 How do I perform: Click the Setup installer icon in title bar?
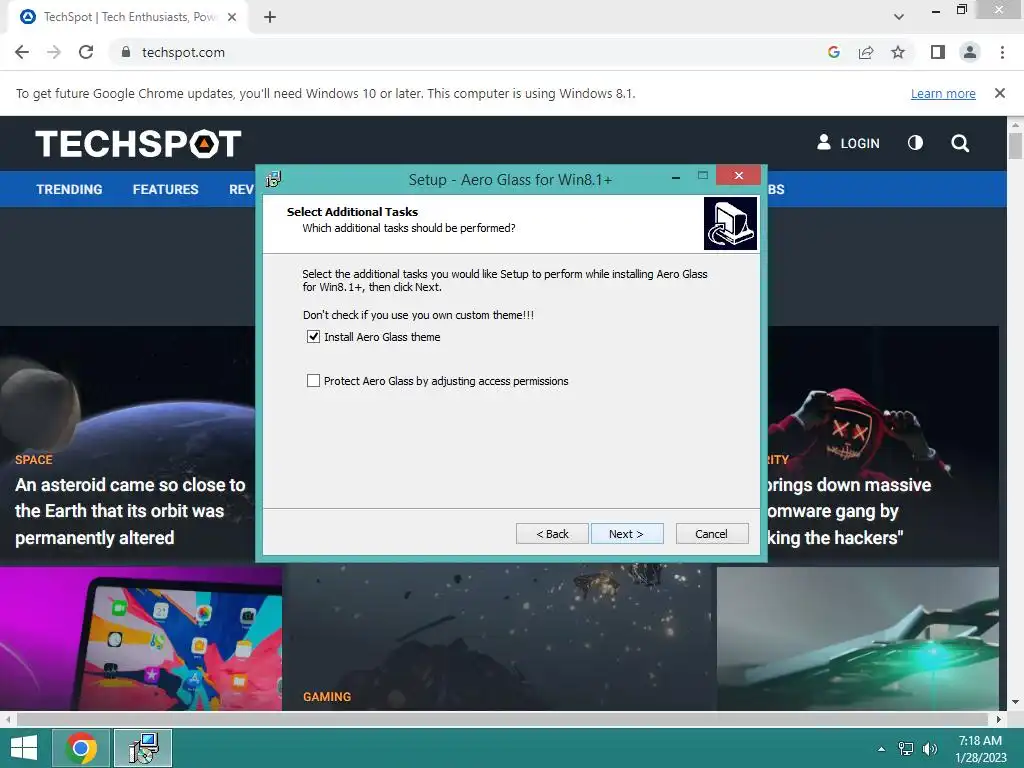tap(274, 179)
